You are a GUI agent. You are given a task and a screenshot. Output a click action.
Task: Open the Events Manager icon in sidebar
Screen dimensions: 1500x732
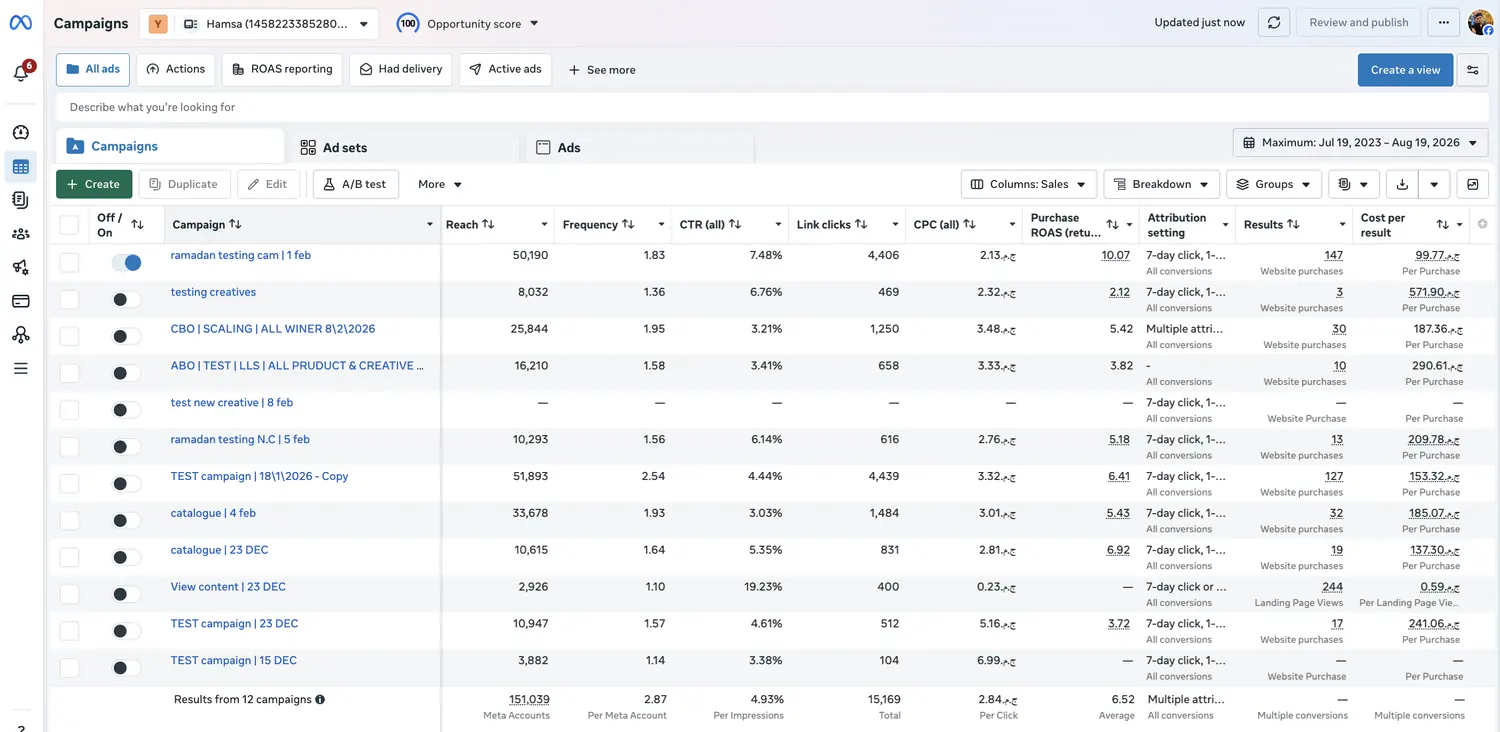point(21,335)
